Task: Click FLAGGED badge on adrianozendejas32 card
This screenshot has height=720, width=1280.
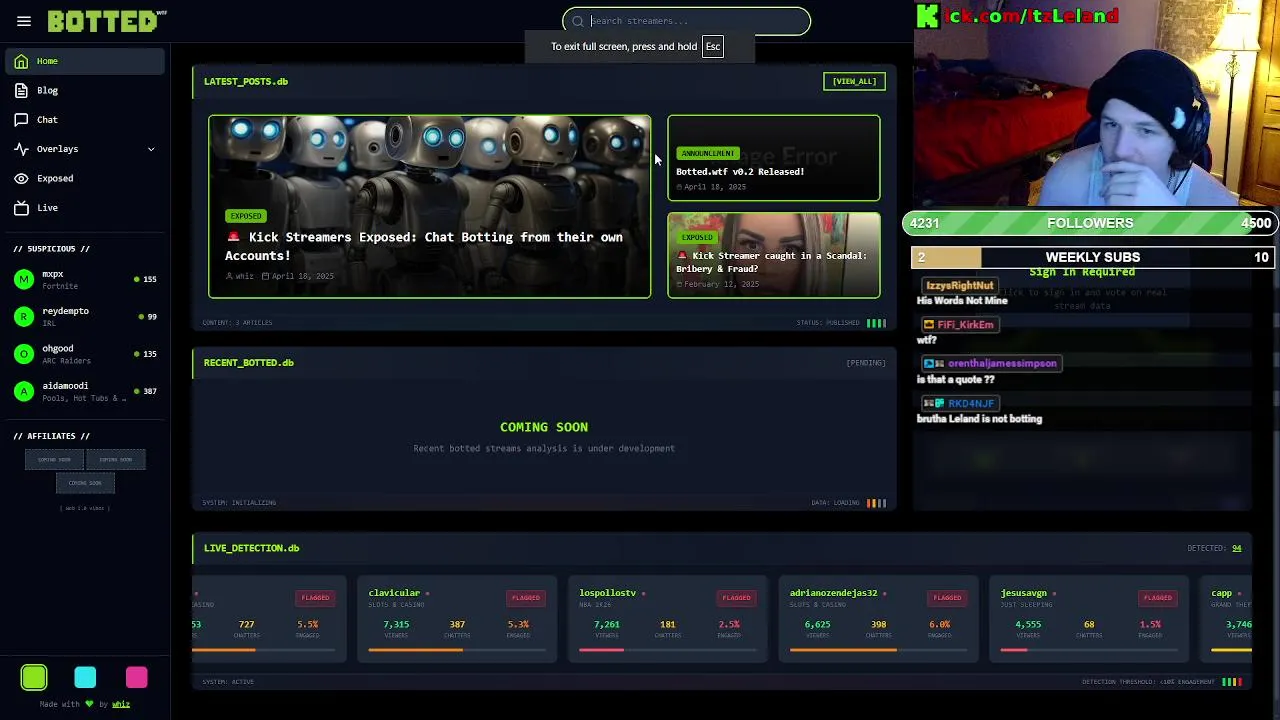Action: tap(947, 598)
